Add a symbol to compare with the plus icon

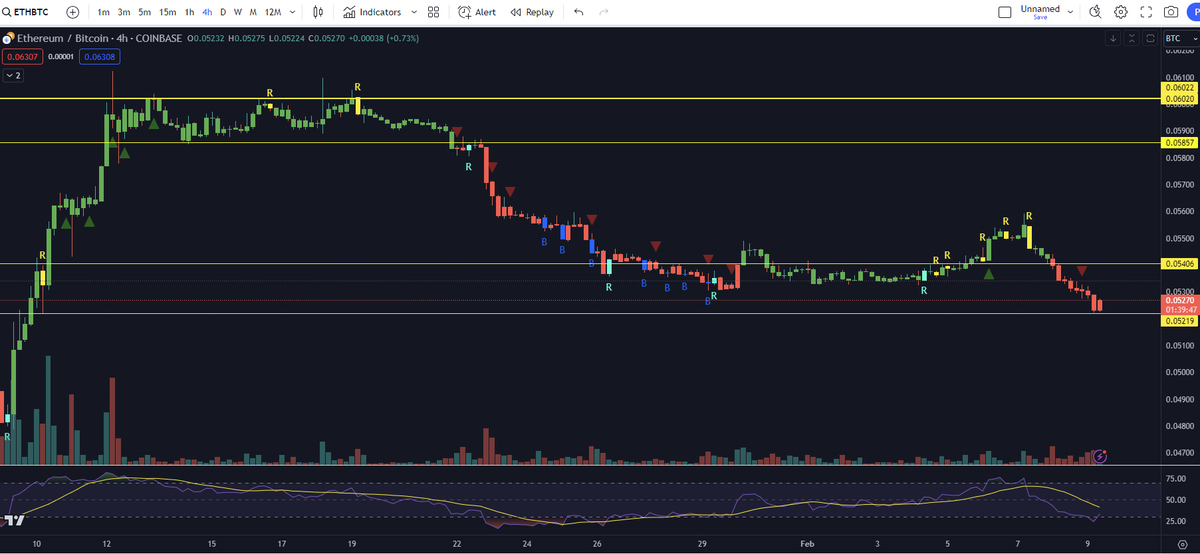(72, 12)
